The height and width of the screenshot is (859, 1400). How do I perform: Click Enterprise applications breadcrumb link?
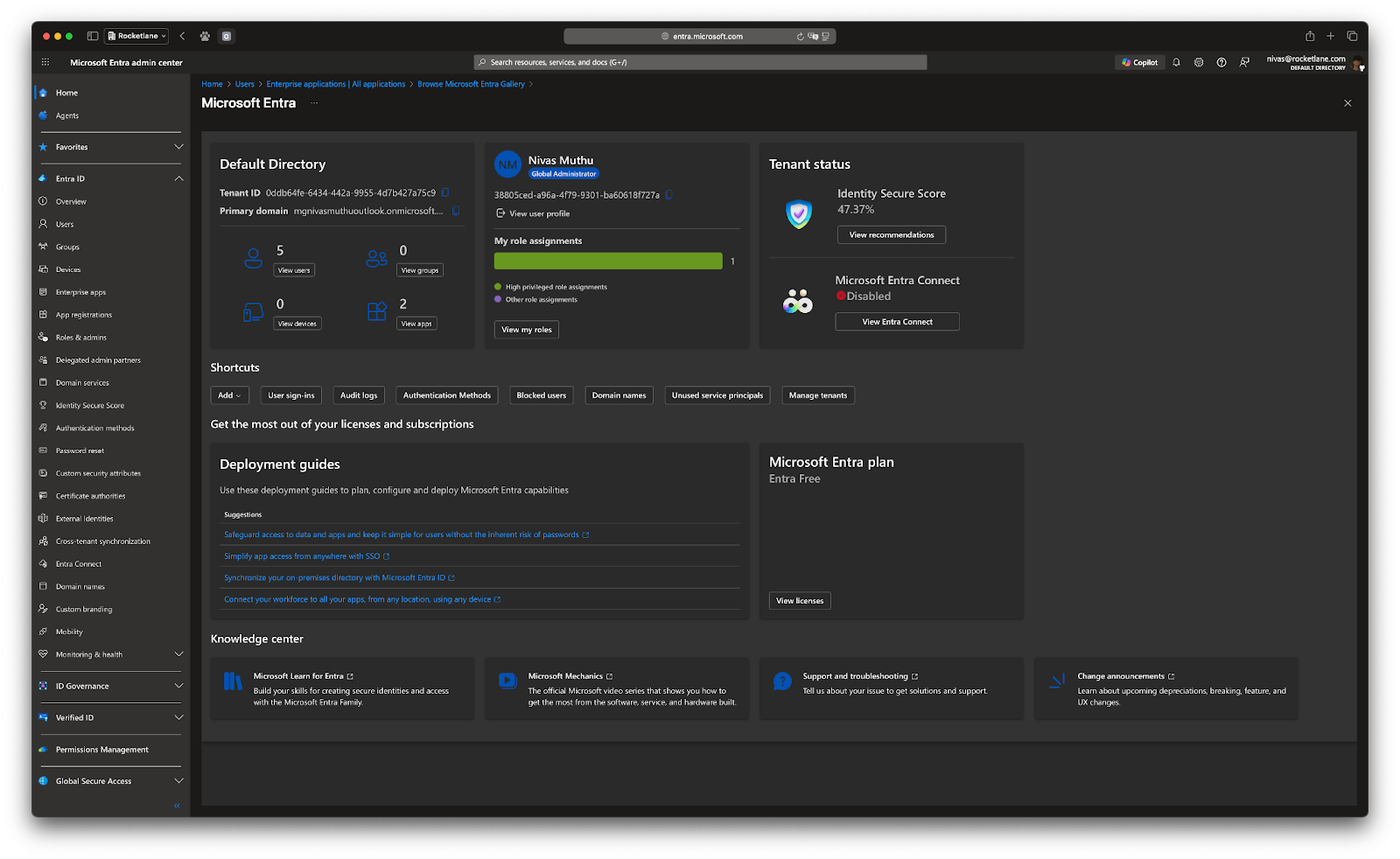(336, 84)
